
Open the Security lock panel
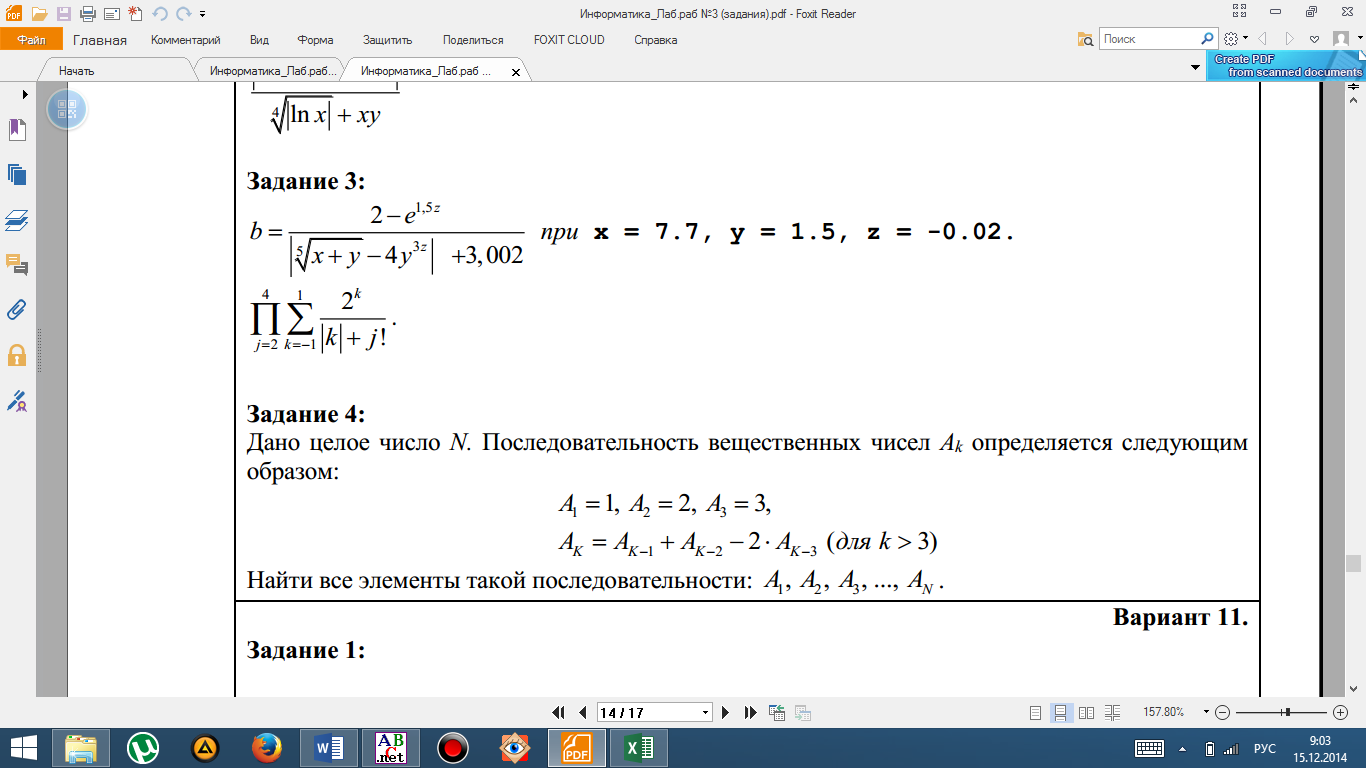click(16, 355)
